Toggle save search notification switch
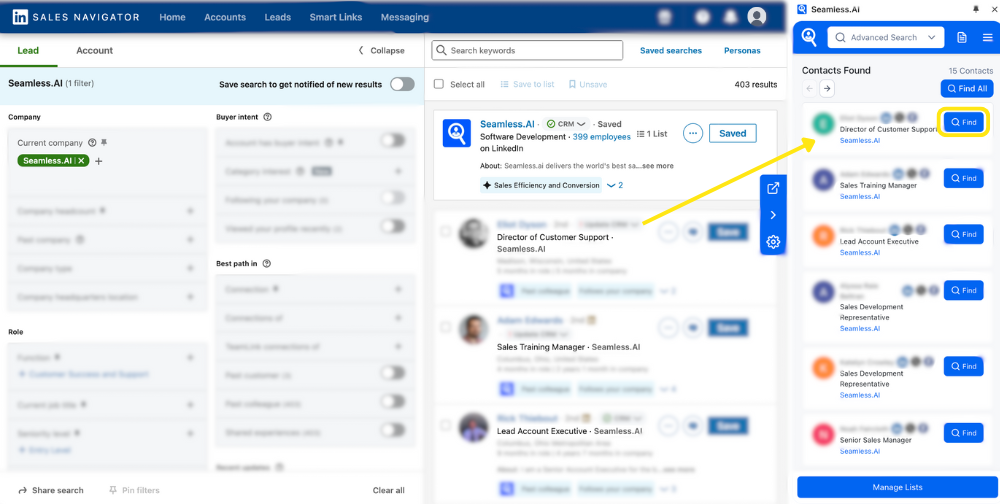 click(x=402, y=84)
